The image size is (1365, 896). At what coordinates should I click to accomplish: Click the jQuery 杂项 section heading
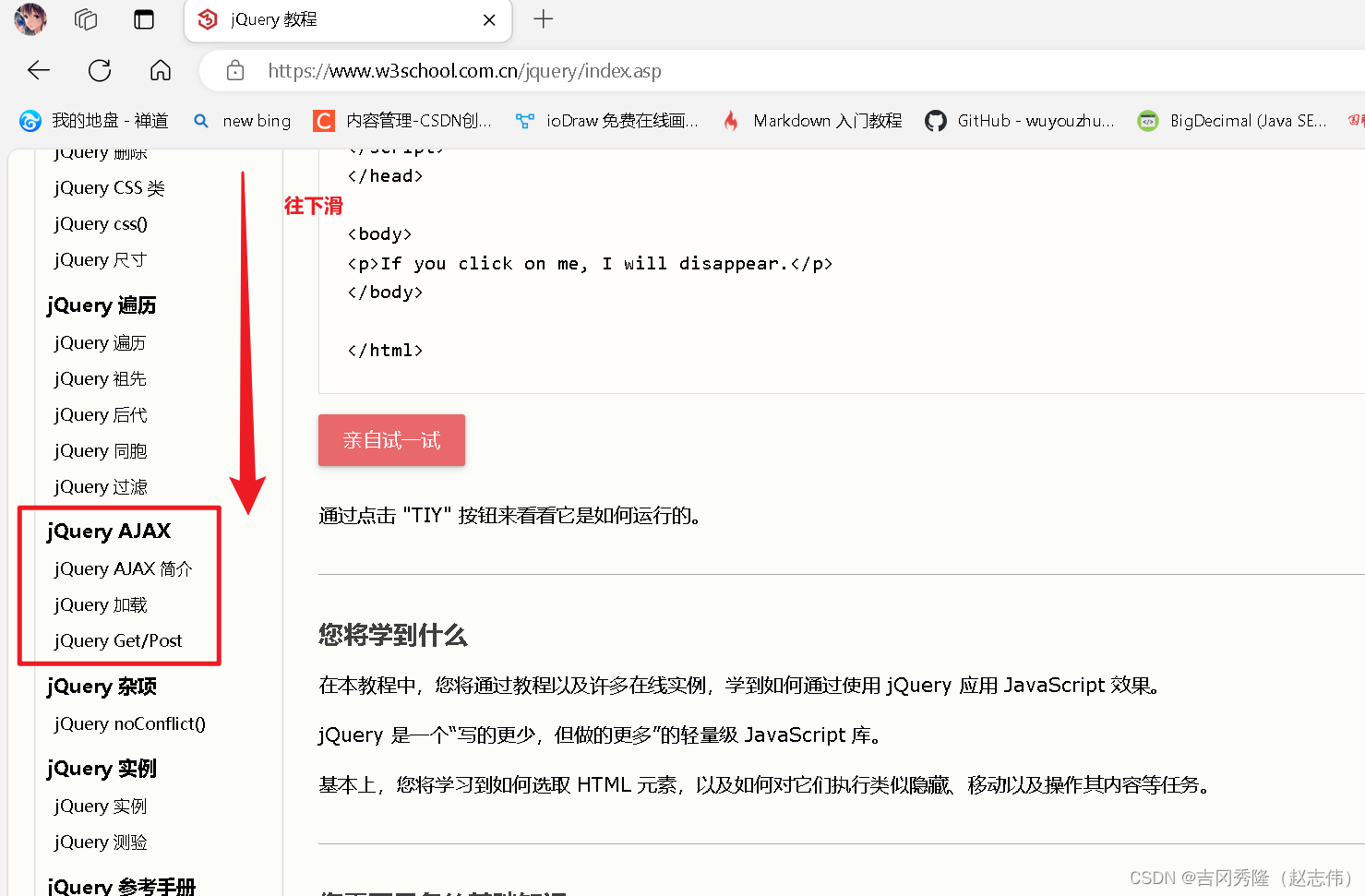coord(102,687)
